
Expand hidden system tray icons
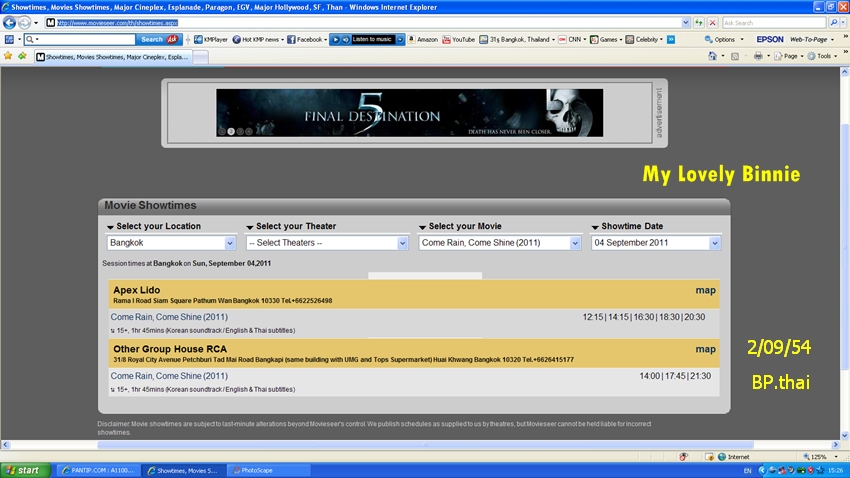pyautogui.click(x=762, y=470)
